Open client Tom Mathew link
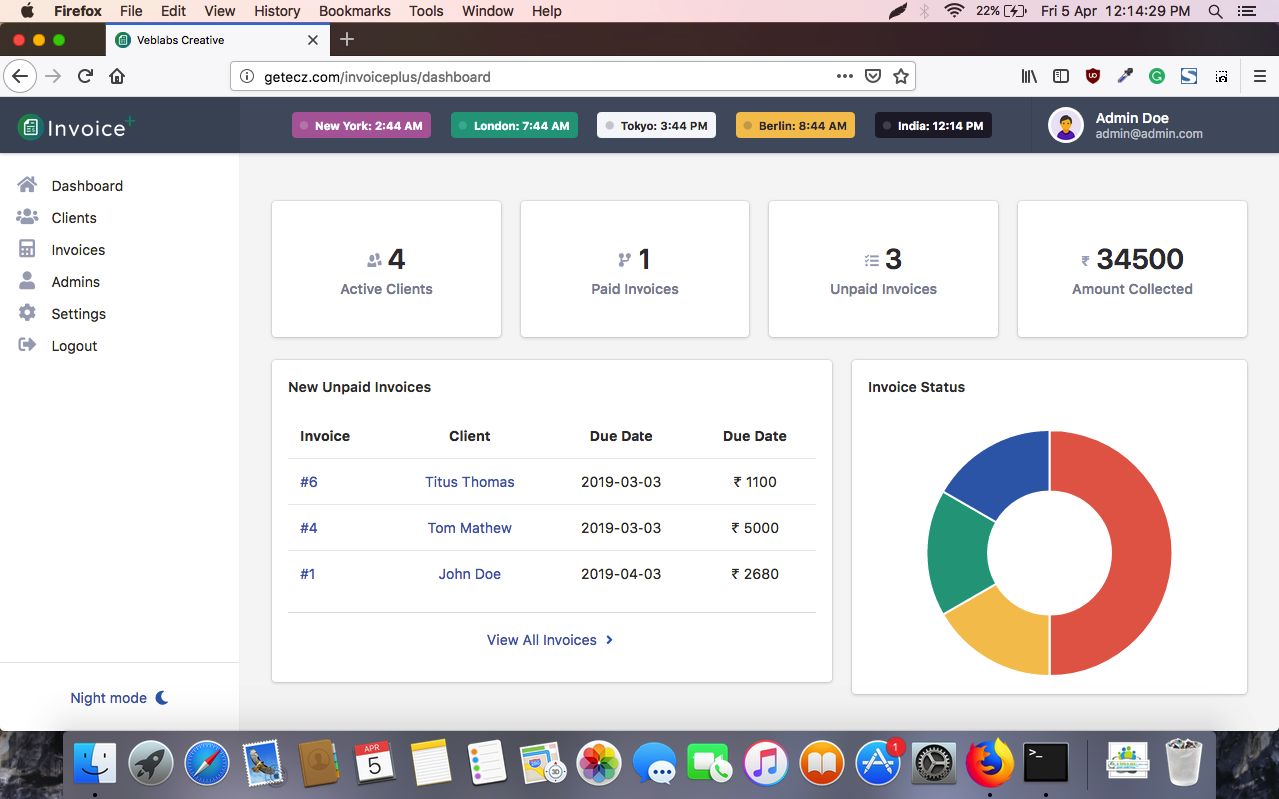The width and height of the screenshot is (1279, 799). tap(469, 528)
